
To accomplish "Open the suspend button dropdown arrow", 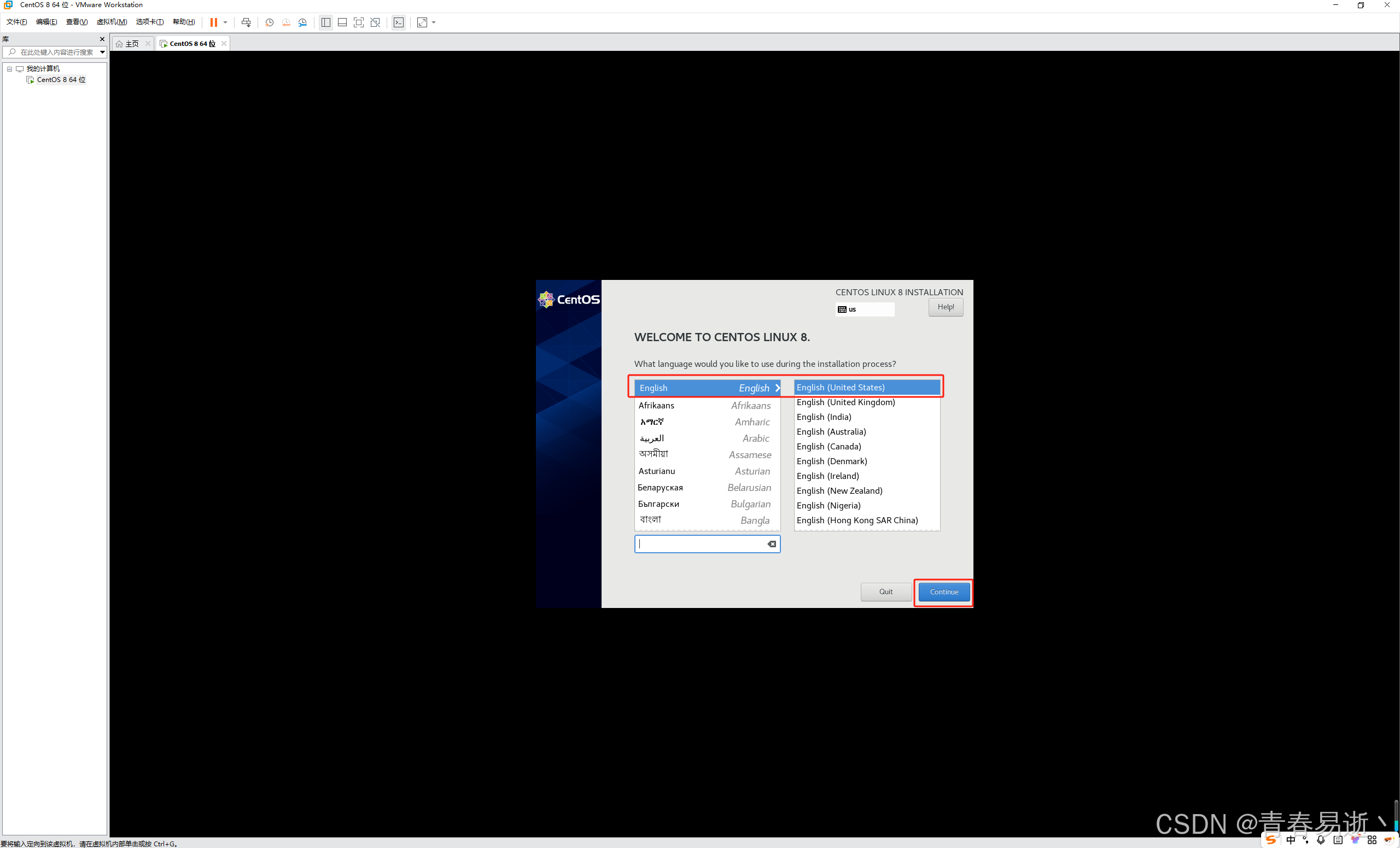I will coord(225,23).
